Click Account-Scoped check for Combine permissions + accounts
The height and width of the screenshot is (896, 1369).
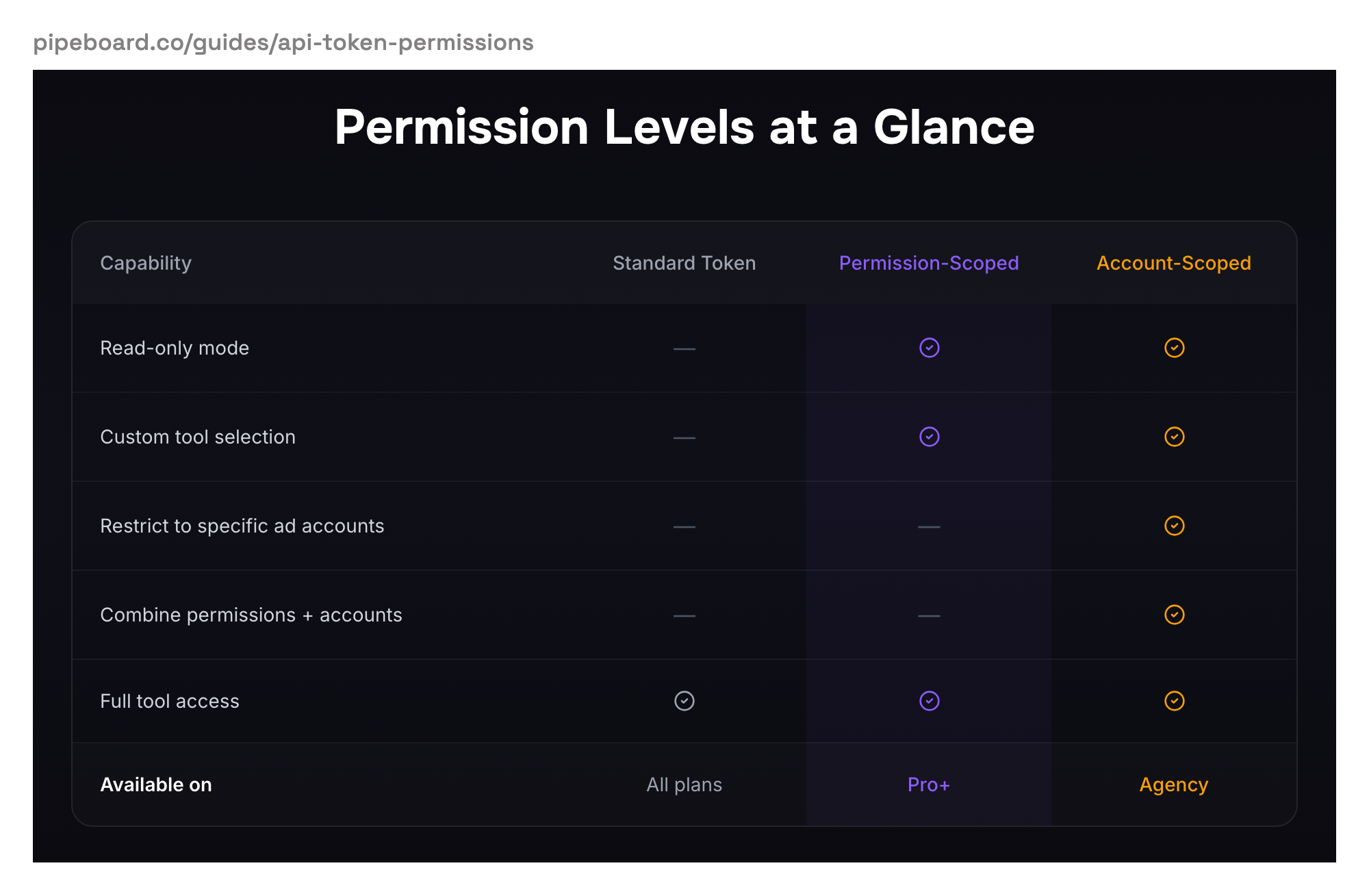(x=1174, y=615)
